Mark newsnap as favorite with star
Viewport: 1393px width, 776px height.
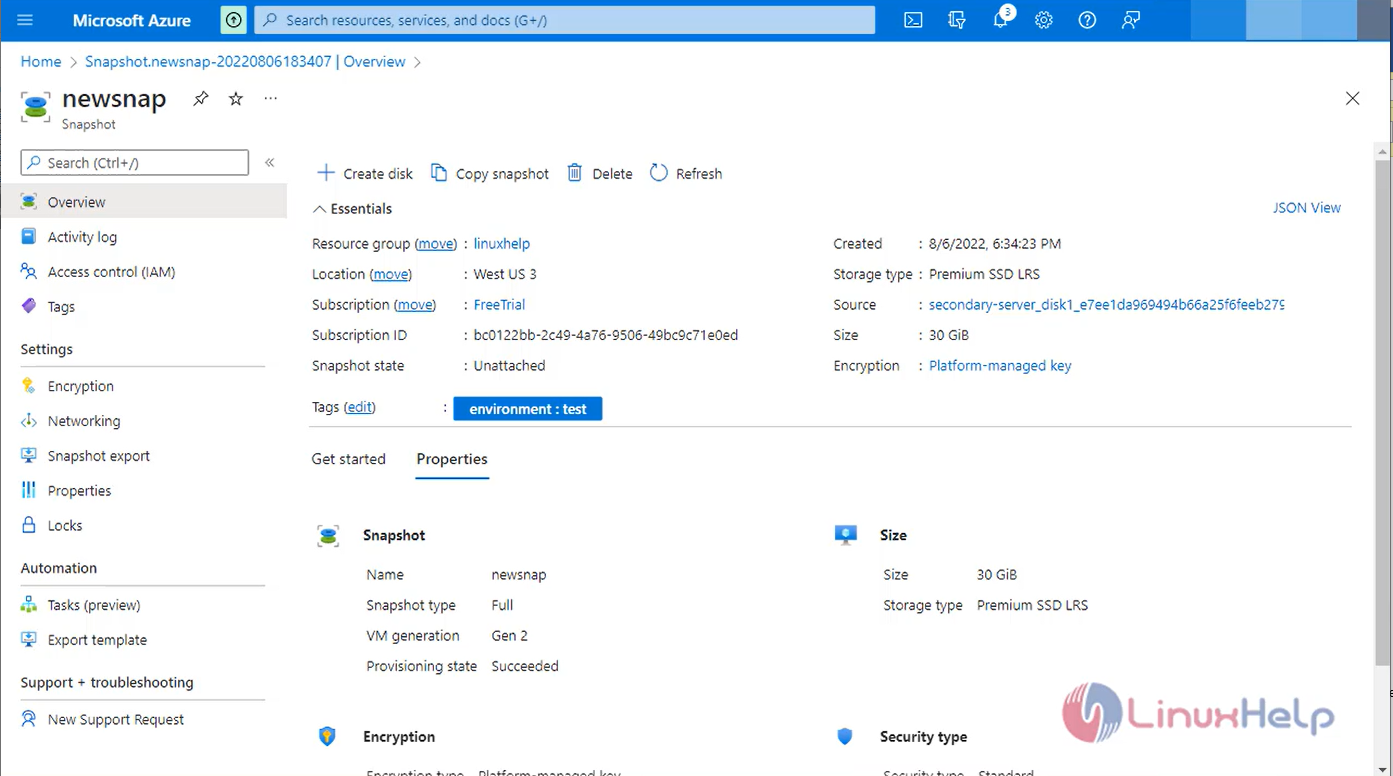click(x=236, y=99)
